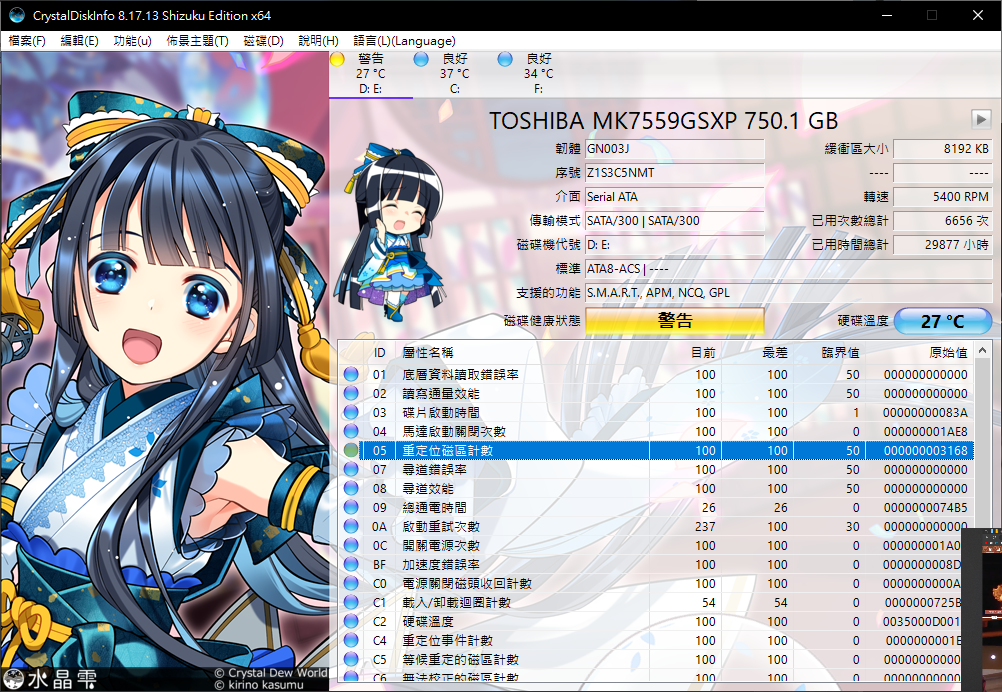1002x692 pixels.
Task: Click the status orb of attribute 04
Action: (351, 431)
